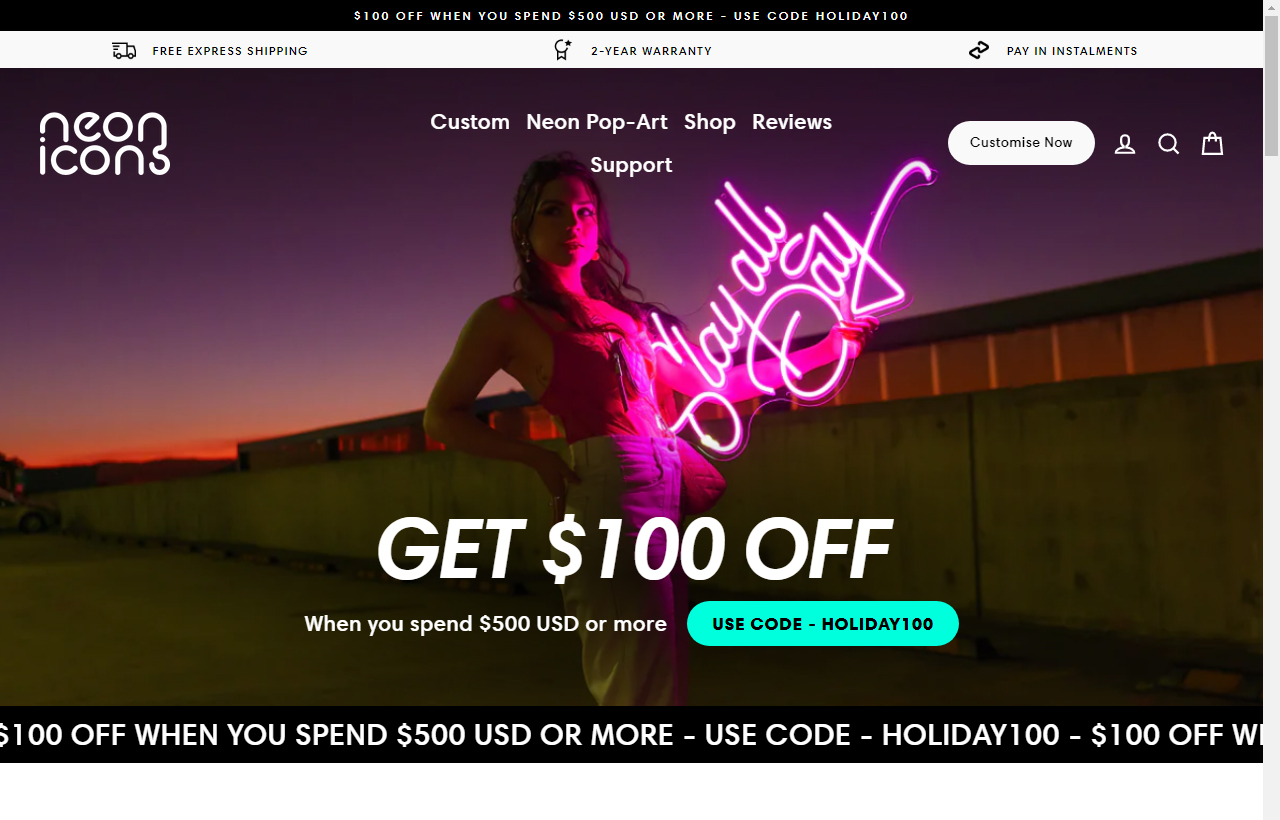Click the top HOLIDAY100 announcement bar
The width and height of the screenshot is (1280, 820).
point(631,16)
